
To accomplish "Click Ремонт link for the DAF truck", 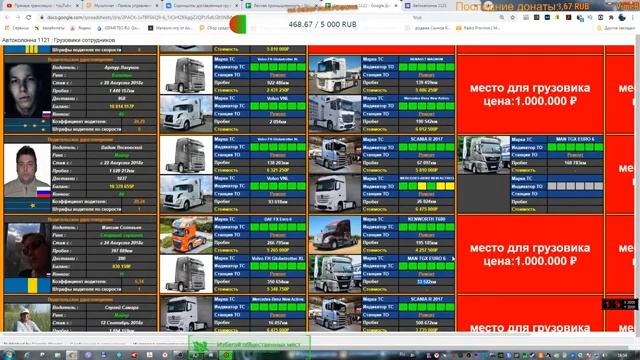I will pyautogui.click(x=278, y=235).
